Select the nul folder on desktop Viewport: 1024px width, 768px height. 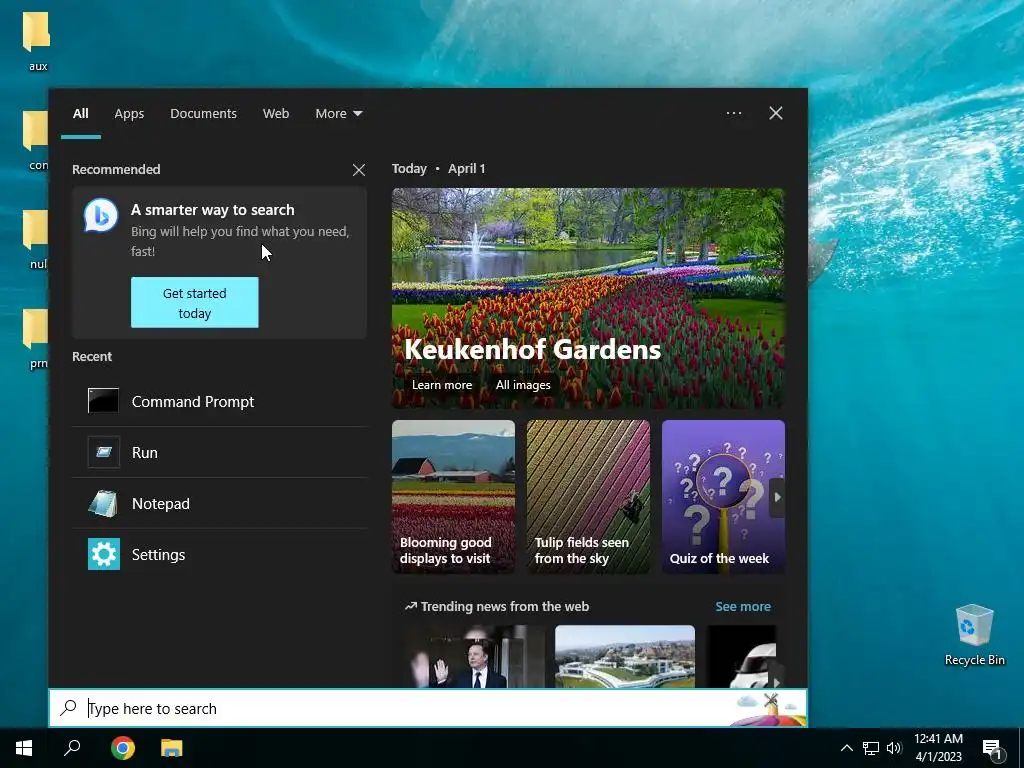click(36, 239)
